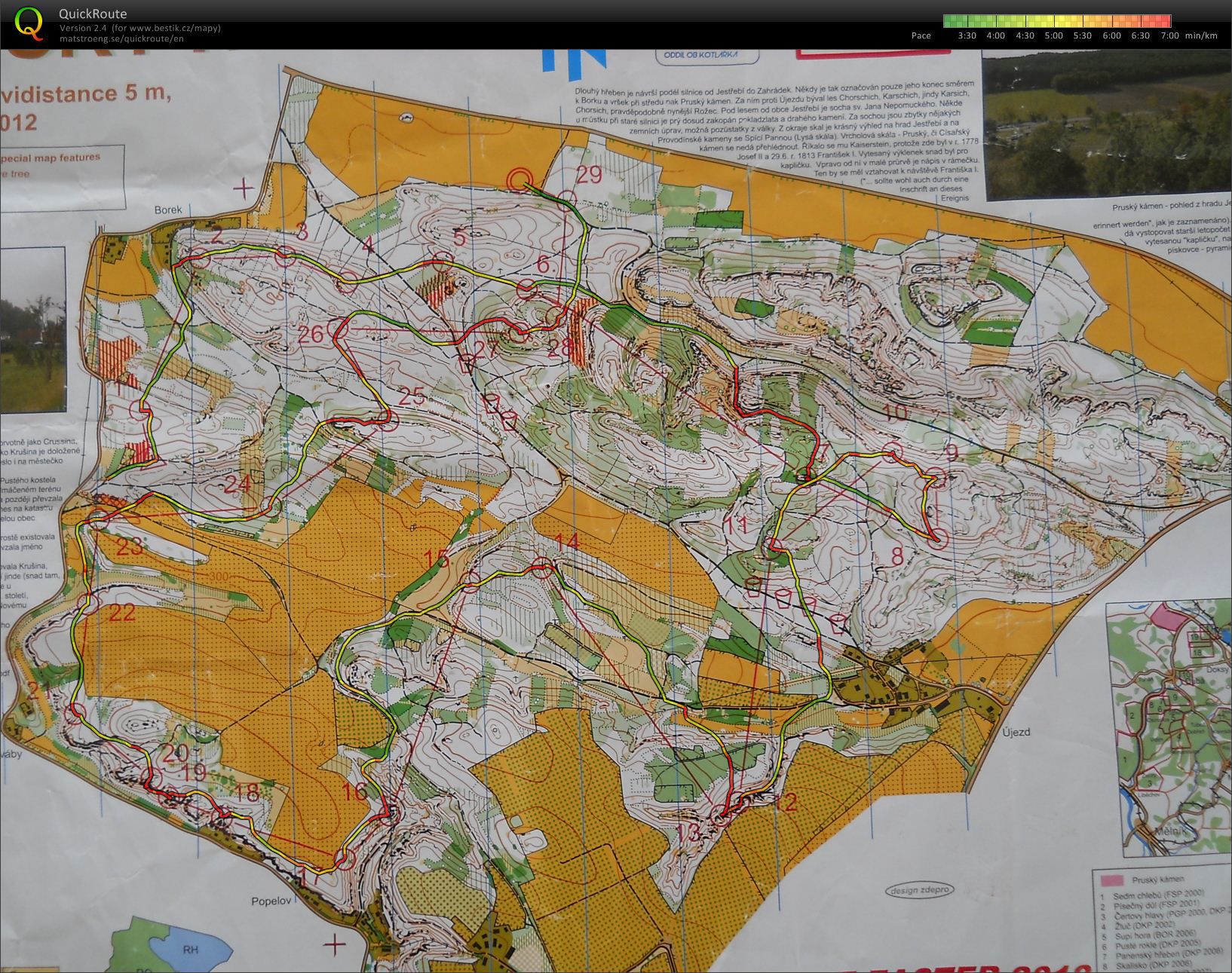The width and height of the screenshot is (1232, 973).
Task: Click the RH label on the blue lake
Action: 189,950
